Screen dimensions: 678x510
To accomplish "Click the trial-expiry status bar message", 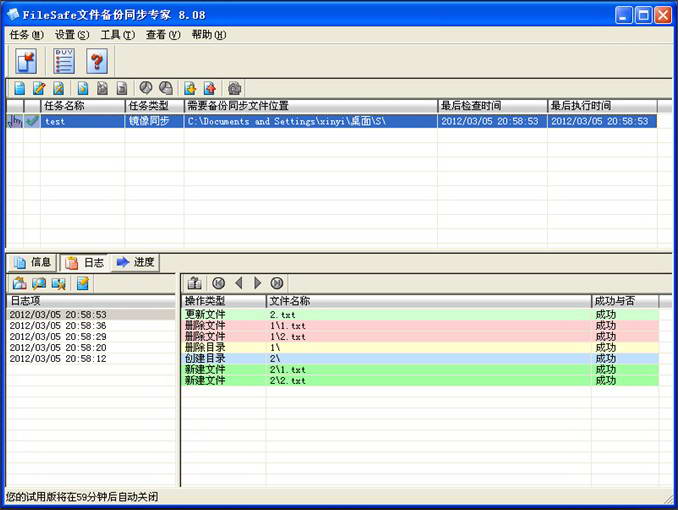I will [x=82, y=497].
